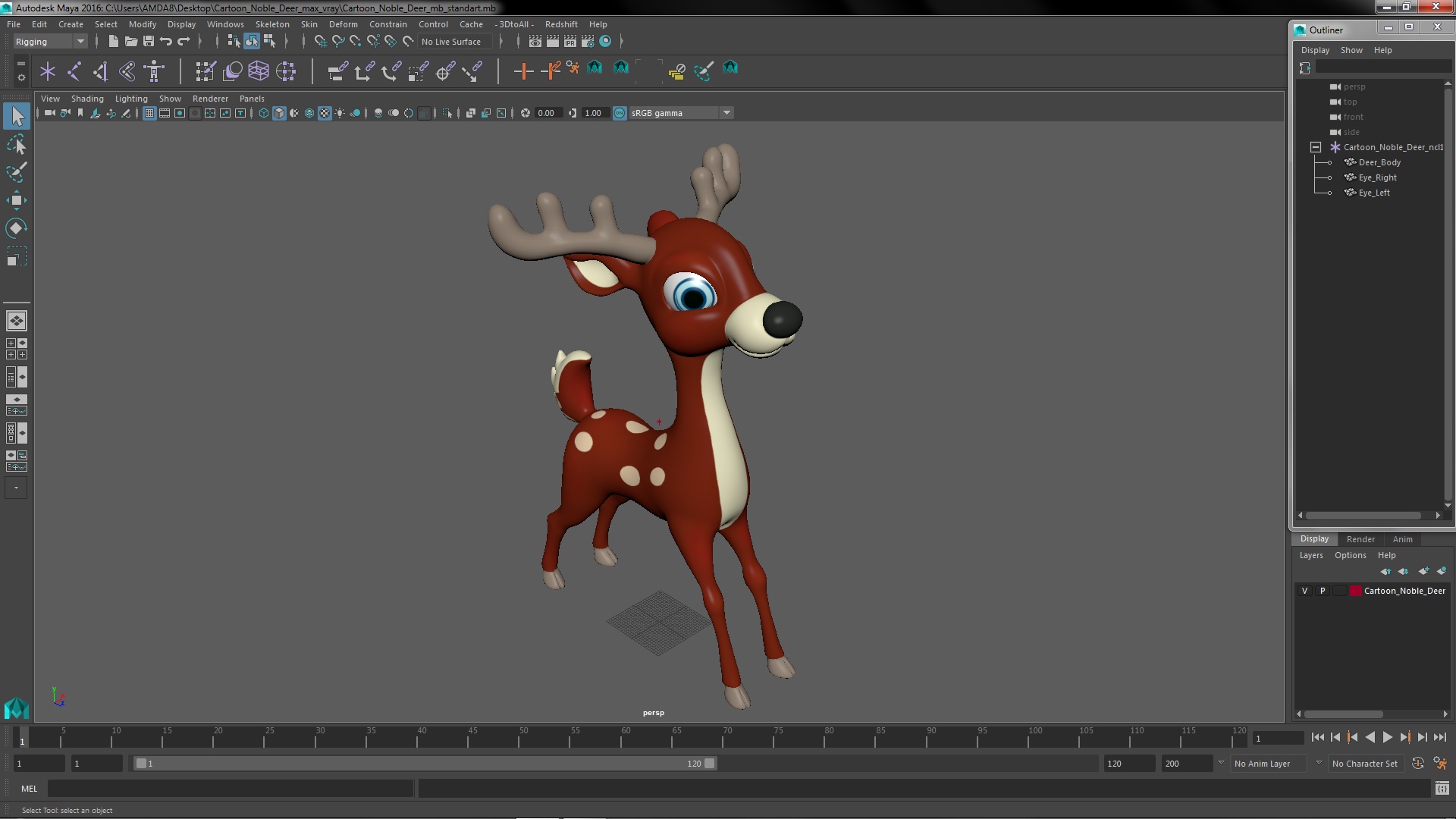Toggle textured display viewport icon

pos(325,113)
